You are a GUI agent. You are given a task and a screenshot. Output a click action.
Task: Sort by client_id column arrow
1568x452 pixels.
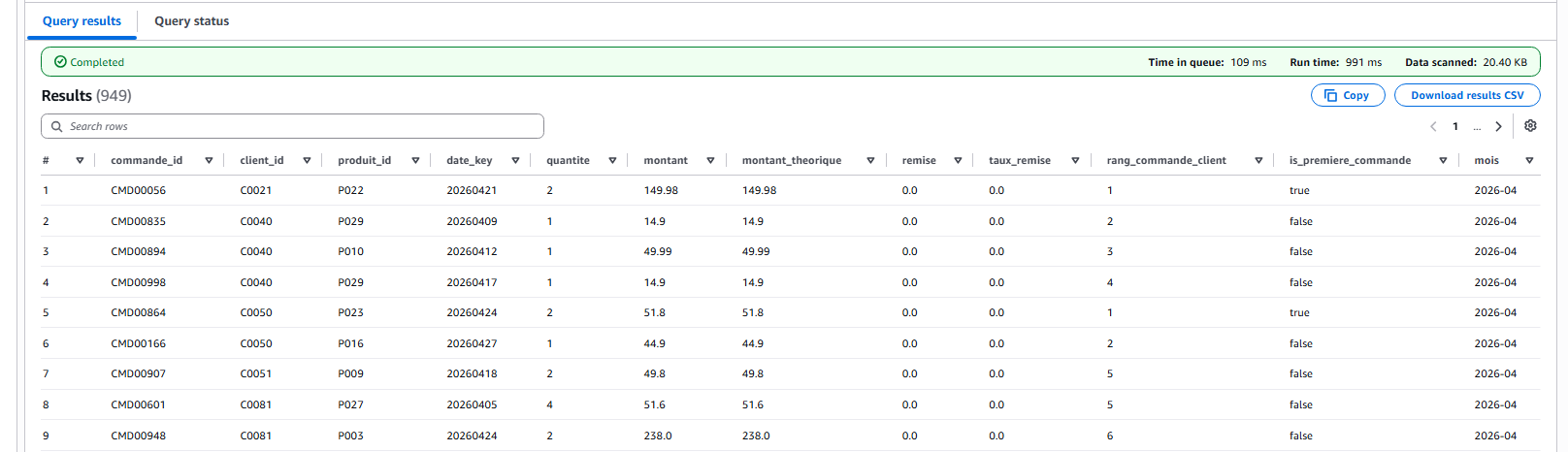(x=307, y=161)
